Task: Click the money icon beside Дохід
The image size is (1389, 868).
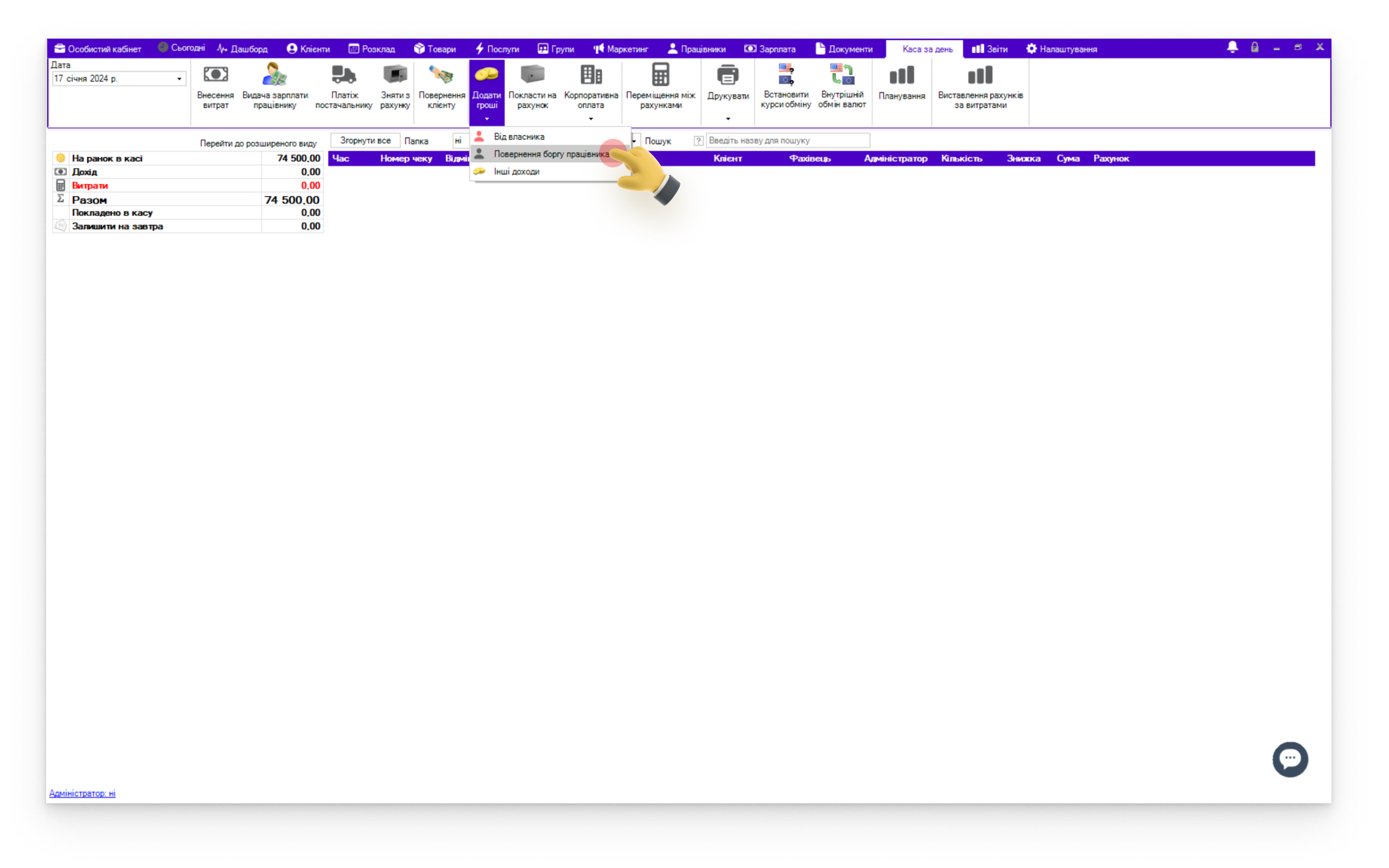Action: tap(60, 171)
